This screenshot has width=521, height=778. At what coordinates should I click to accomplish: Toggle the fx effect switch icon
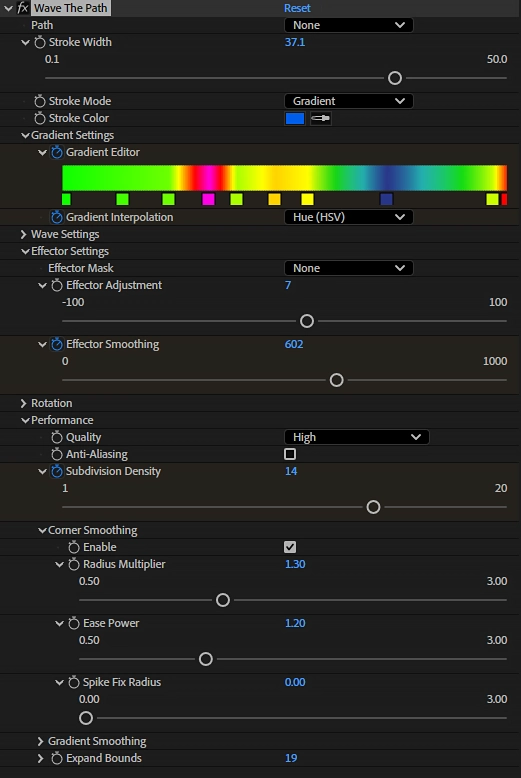point(23,8)
